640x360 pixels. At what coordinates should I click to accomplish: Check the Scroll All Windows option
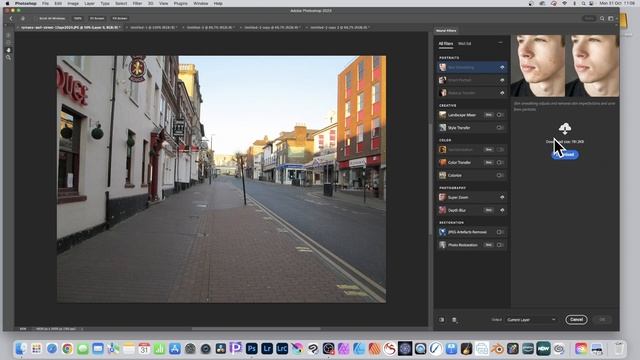click(x=52, y=18)
